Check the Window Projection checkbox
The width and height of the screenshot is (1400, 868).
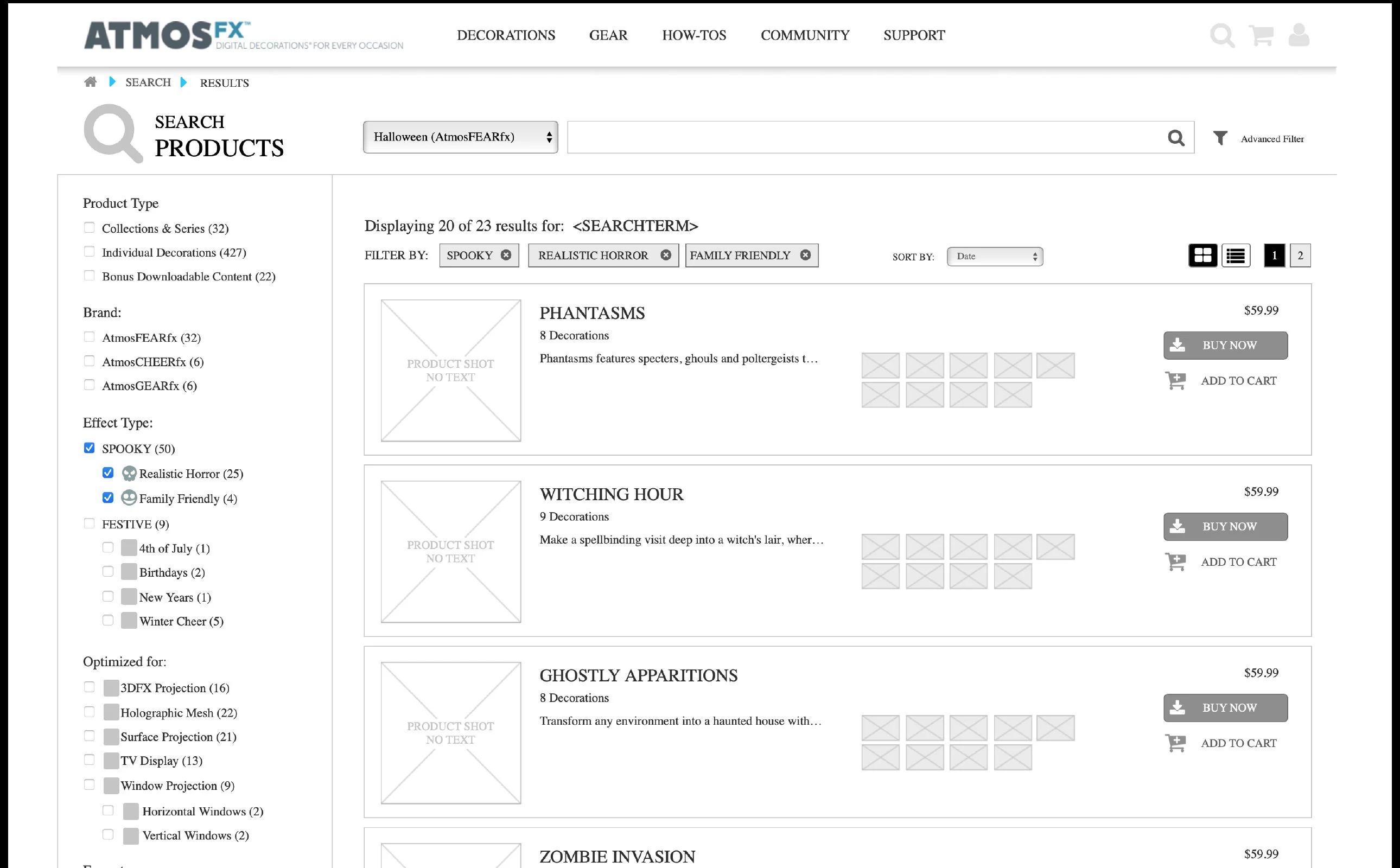(x=89, y=785)
